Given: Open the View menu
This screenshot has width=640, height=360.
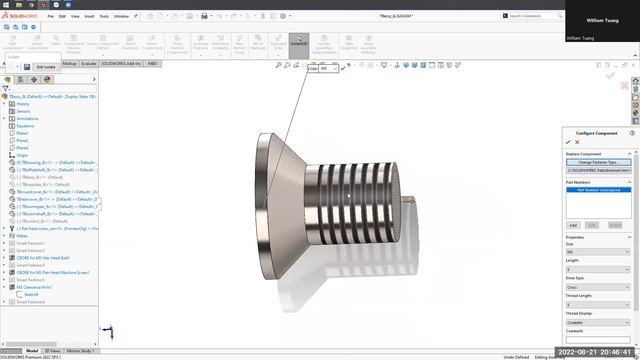Looking at the screenshot, I should pos(75,16).
